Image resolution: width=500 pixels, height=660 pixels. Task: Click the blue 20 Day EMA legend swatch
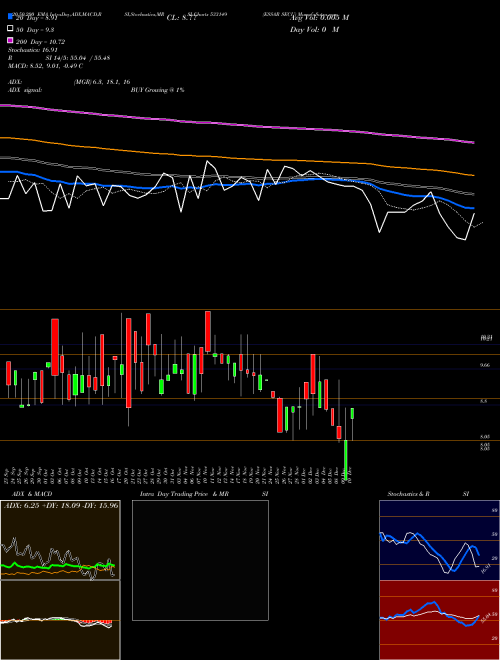(10, 17)
